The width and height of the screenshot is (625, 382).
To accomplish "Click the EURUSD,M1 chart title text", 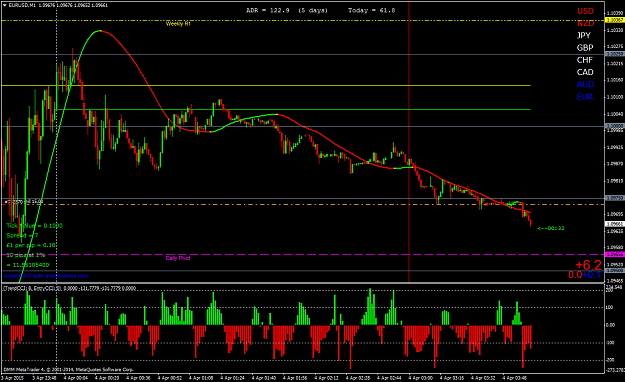I will point(22,5).
